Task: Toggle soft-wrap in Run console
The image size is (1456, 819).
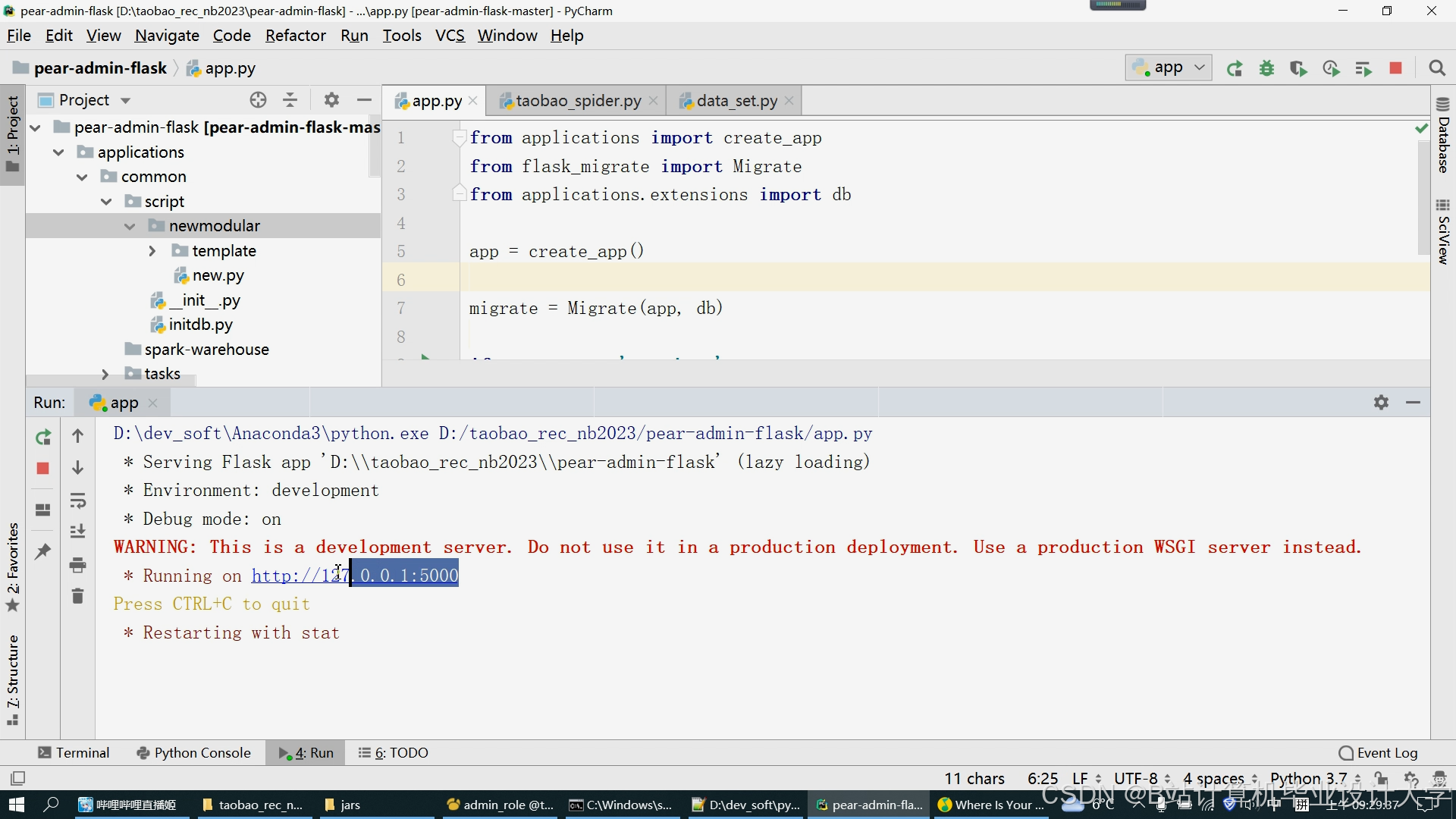Action: (x=77, y=500)
